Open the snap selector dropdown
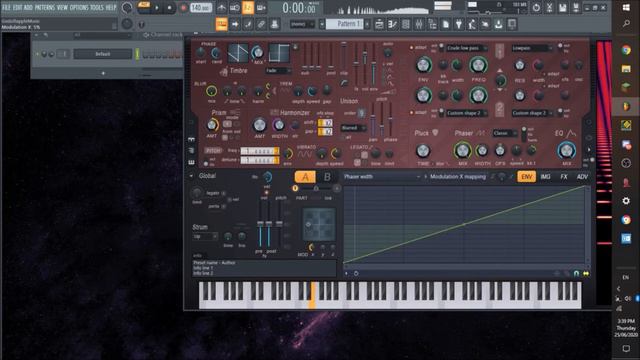The image size is (640, 360). [302, 24]
